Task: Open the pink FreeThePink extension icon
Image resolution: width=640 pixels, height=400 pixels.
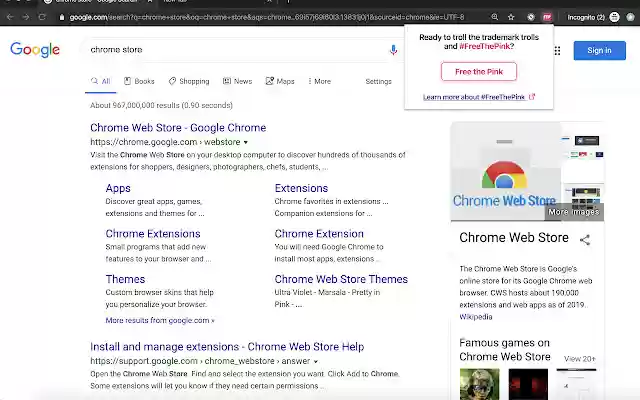Action: (x=547, y=17)
